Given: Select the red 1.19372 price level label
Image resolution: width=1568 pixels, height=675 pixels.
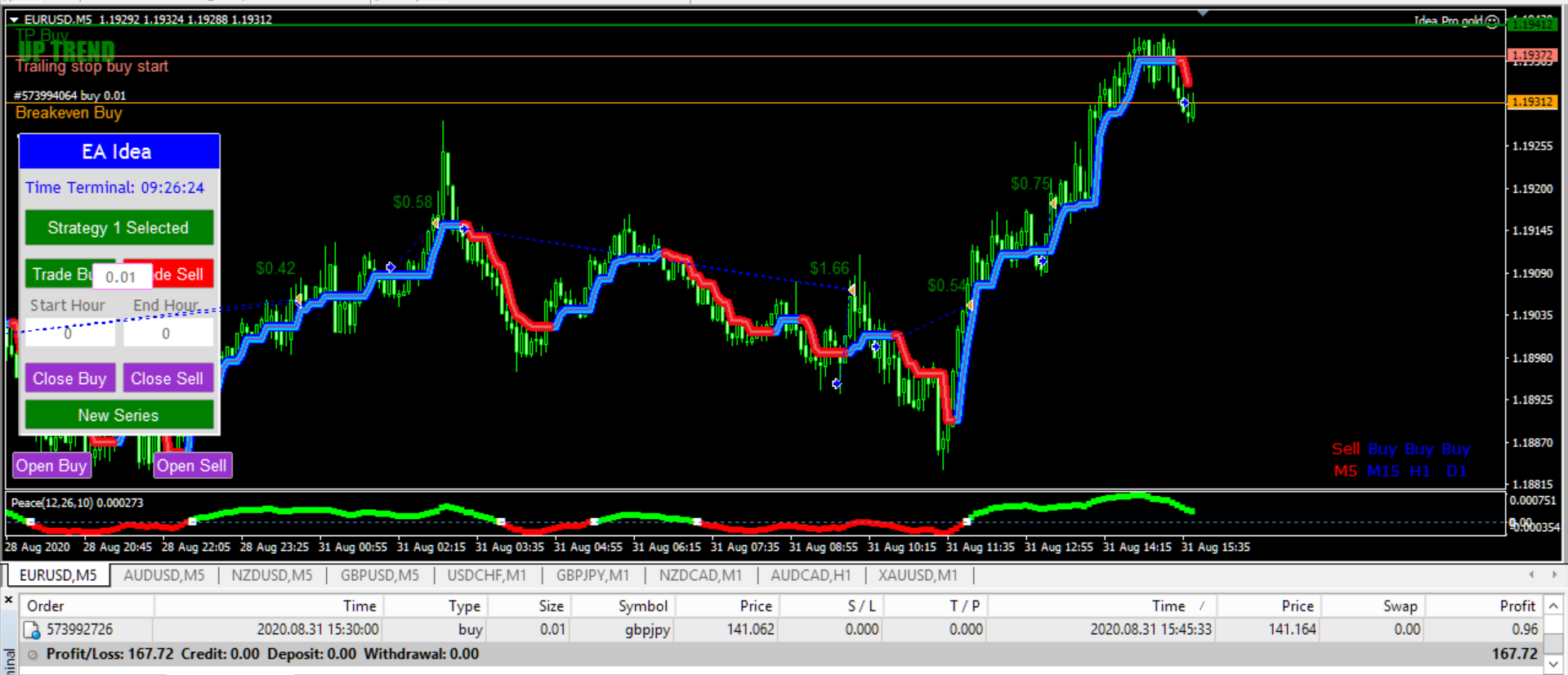Looking at the screenshot, I should point(1531,56).
